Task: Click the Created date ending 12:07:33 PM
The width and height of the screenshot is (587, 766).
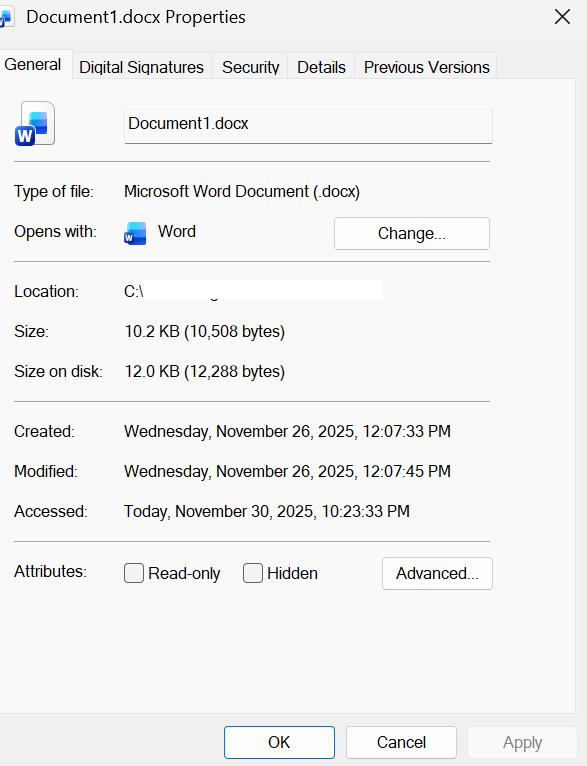Action: coord(287,431)
